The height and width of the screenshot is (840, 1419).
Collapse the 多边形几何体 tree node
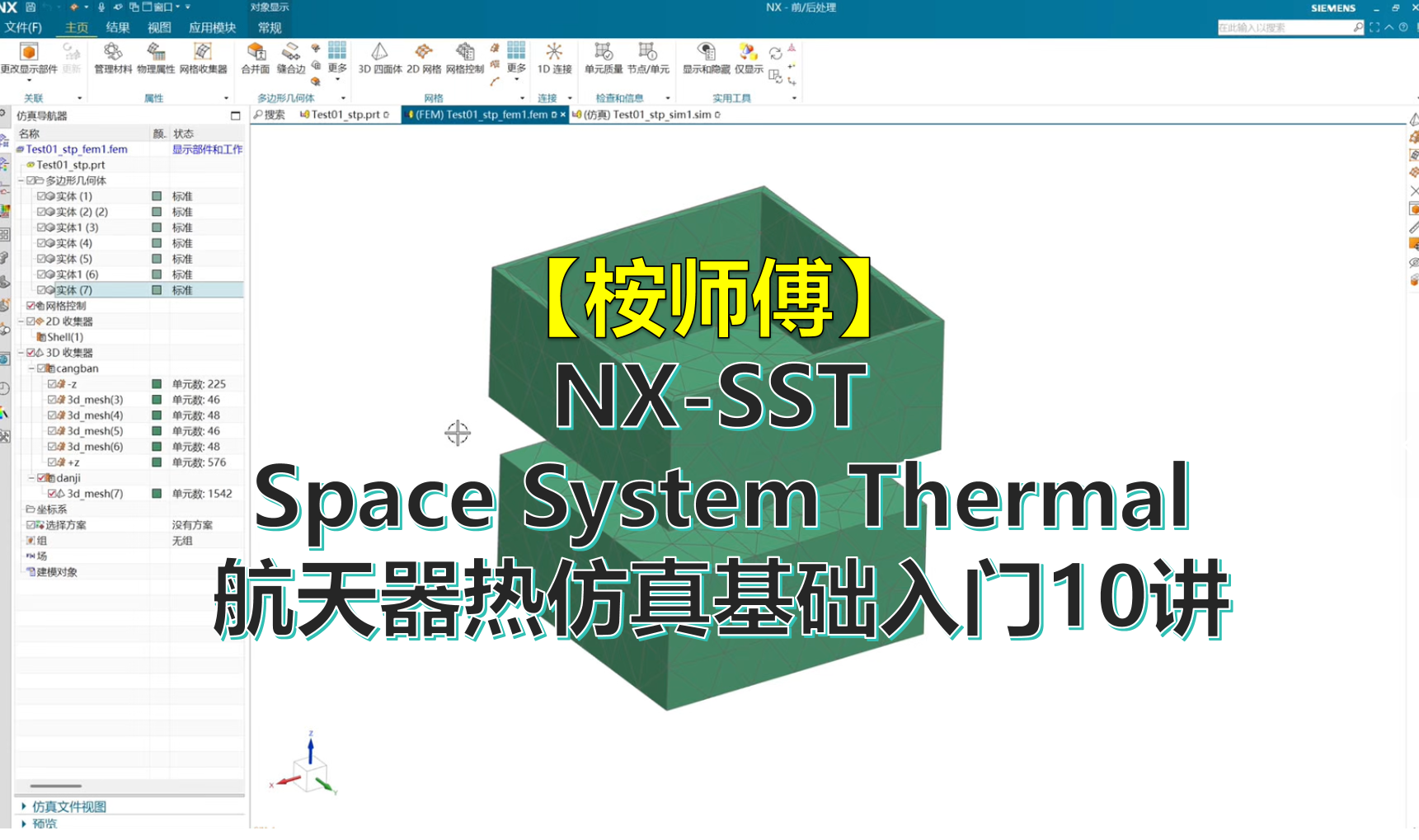click(21, 181)
